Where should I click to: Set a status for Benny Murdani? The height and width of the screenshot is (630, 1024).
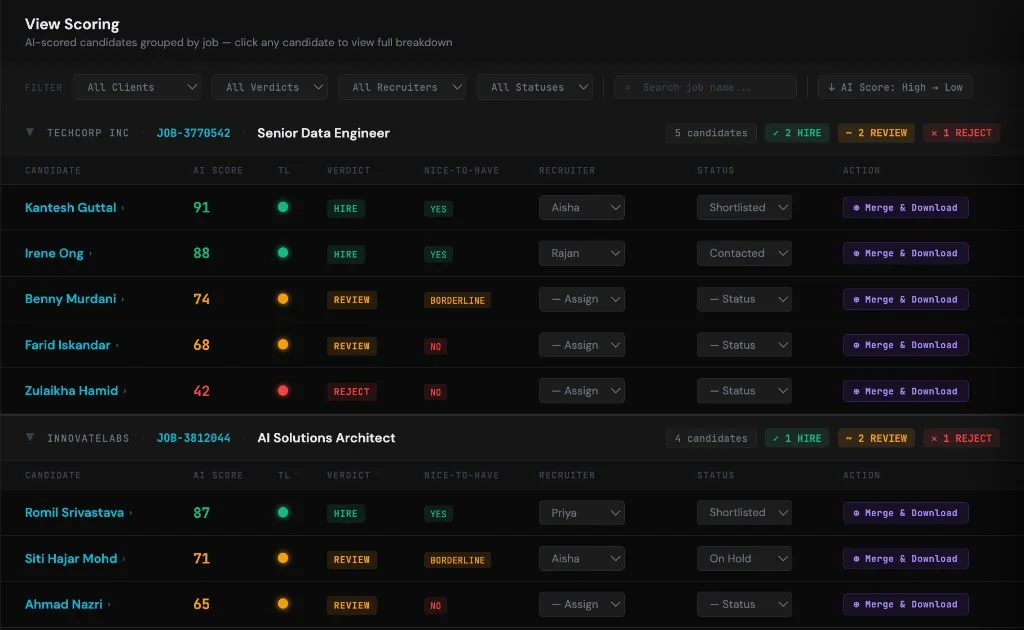744,299
